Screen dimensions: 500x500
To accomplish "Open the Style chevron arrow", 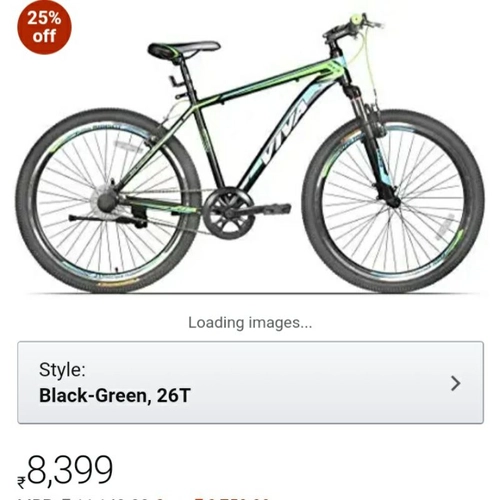I will [455, 383].
